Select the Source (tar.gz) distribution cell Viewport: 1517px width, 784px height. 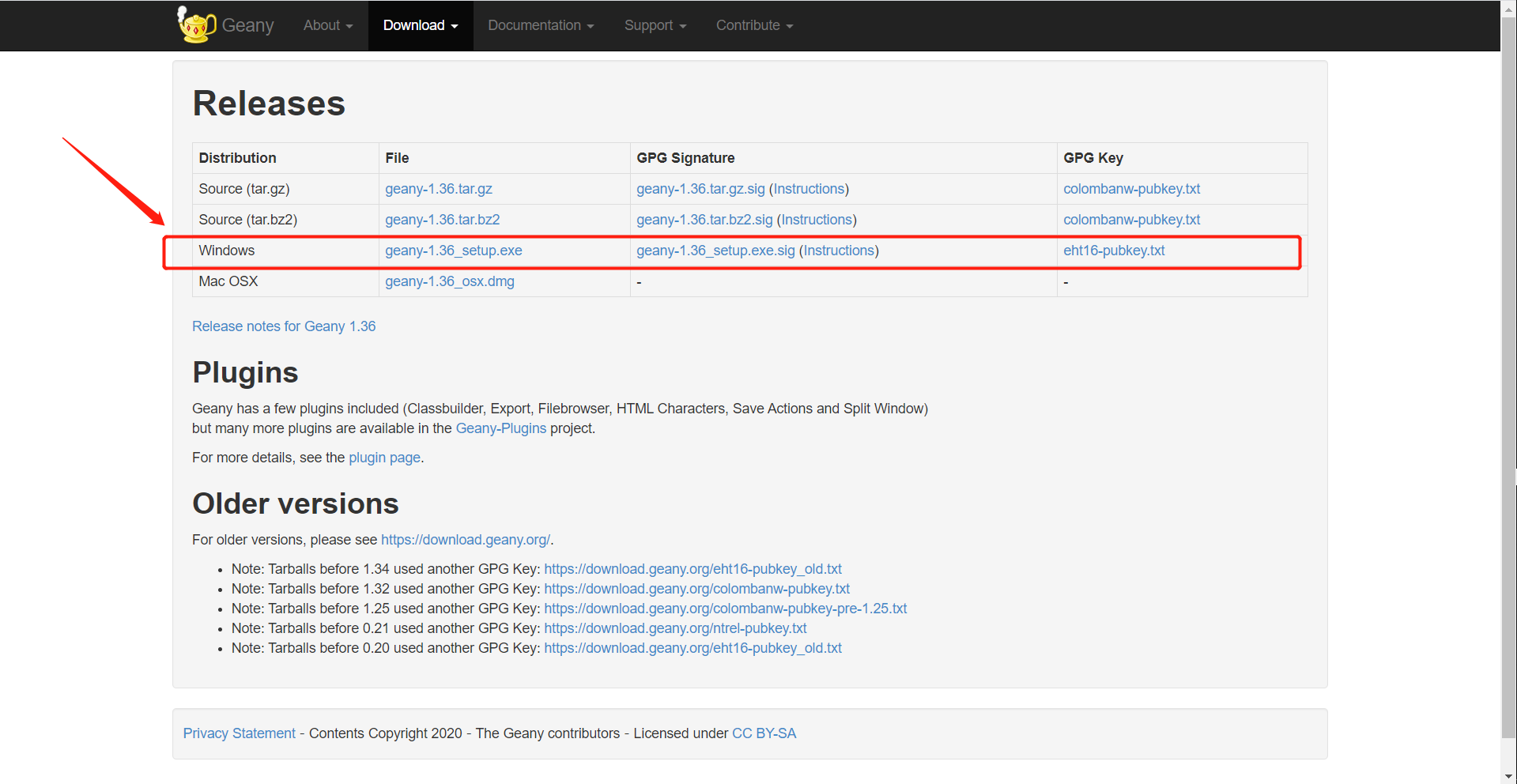[x=285, y=189]
